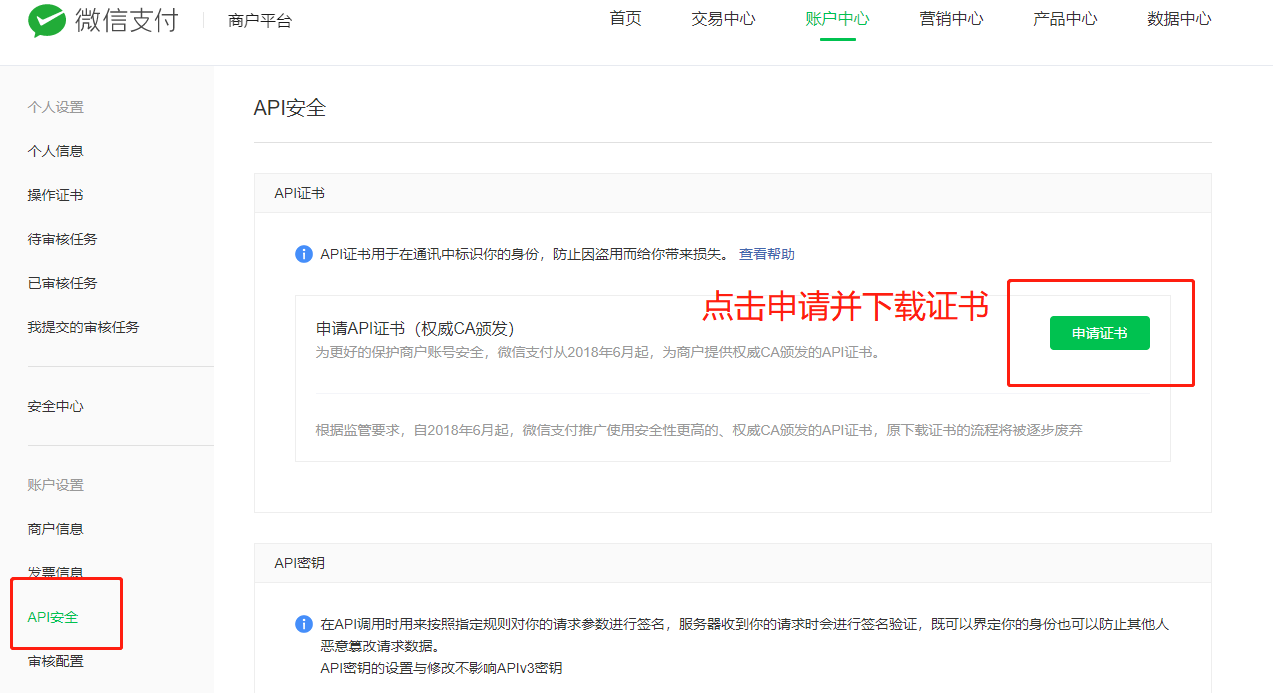Open 我提交的审核任务 sidebar link
Viewport: 1273px width, 693px height.
click(x=83, y=327)
